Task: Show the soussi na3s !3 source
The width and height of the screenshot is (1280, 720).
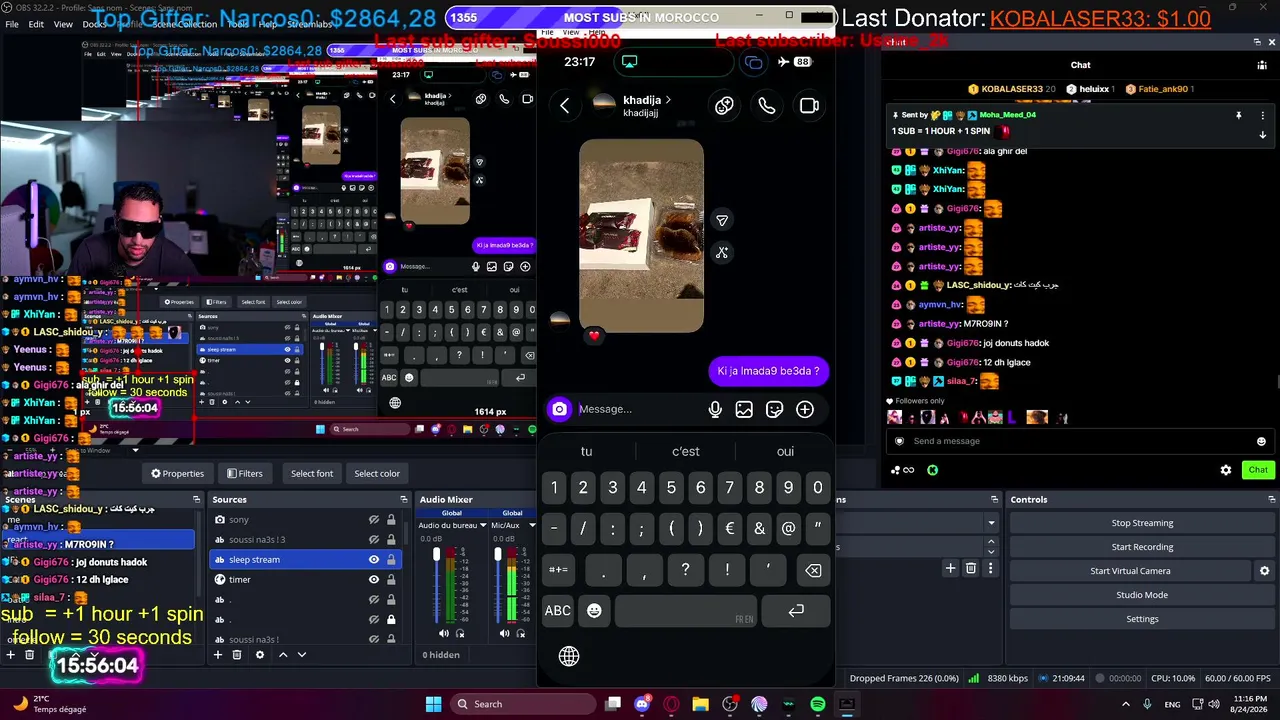Action: pyautogui.click(x=374, y=540)
